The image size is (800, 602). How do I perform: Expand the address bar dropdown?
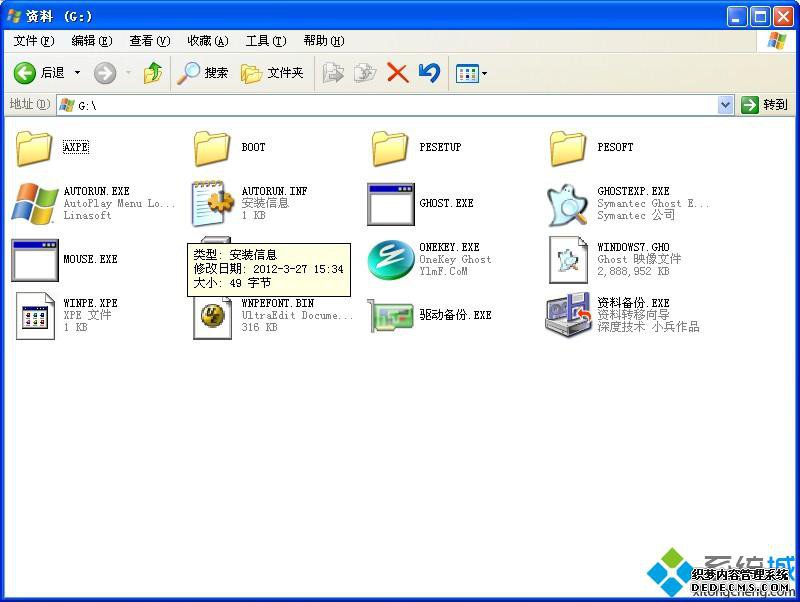(725, 105)
